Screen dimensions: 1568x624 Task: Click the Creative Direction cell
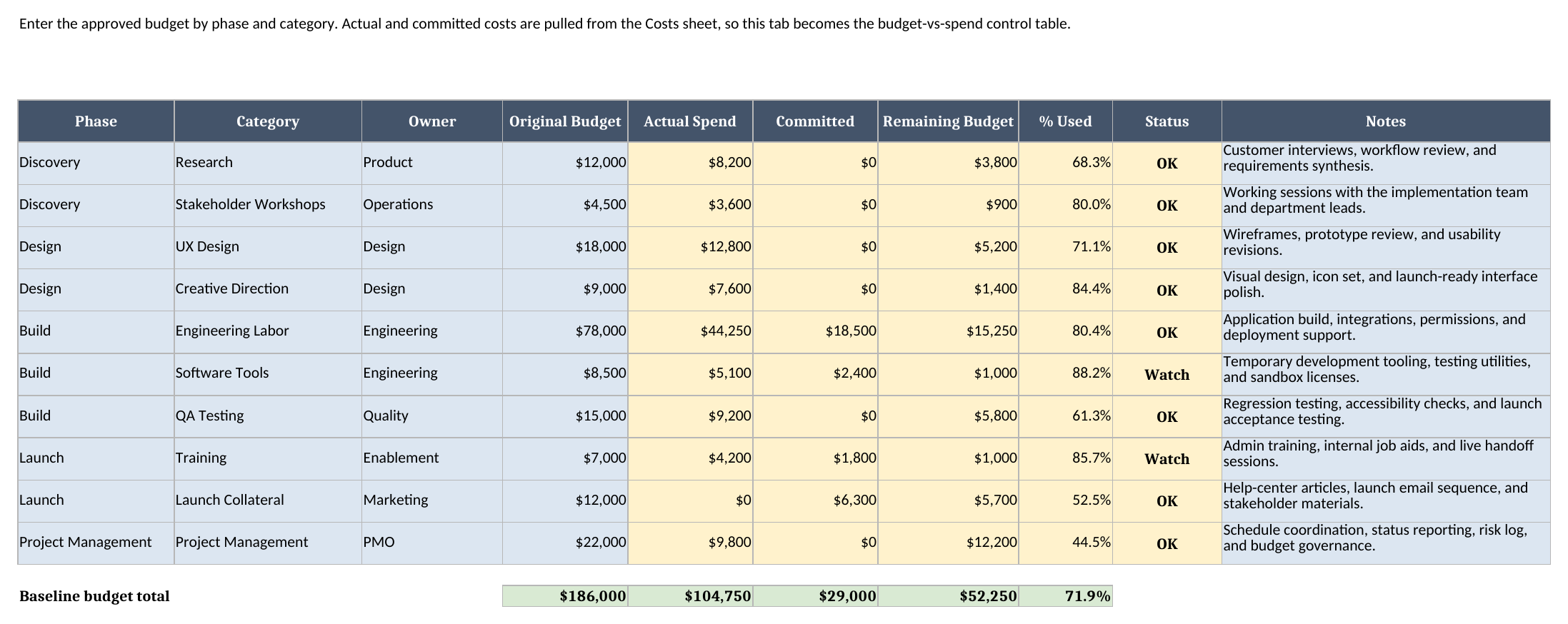(x=268, y=289)
